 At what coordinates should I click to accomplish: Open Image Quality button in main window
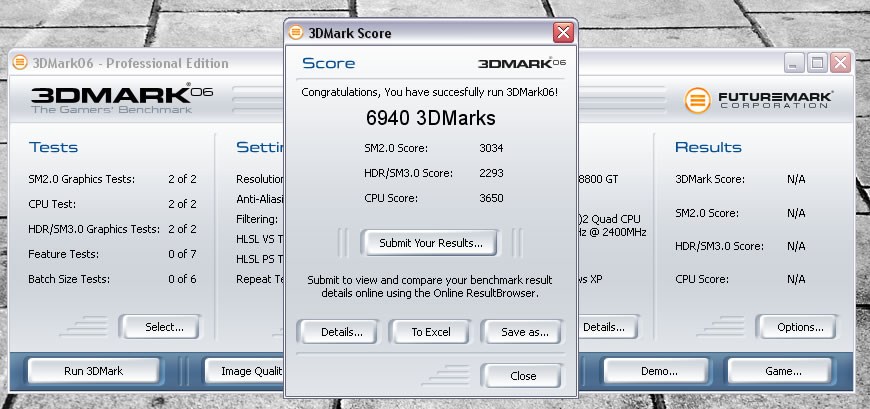click(245, 371)
